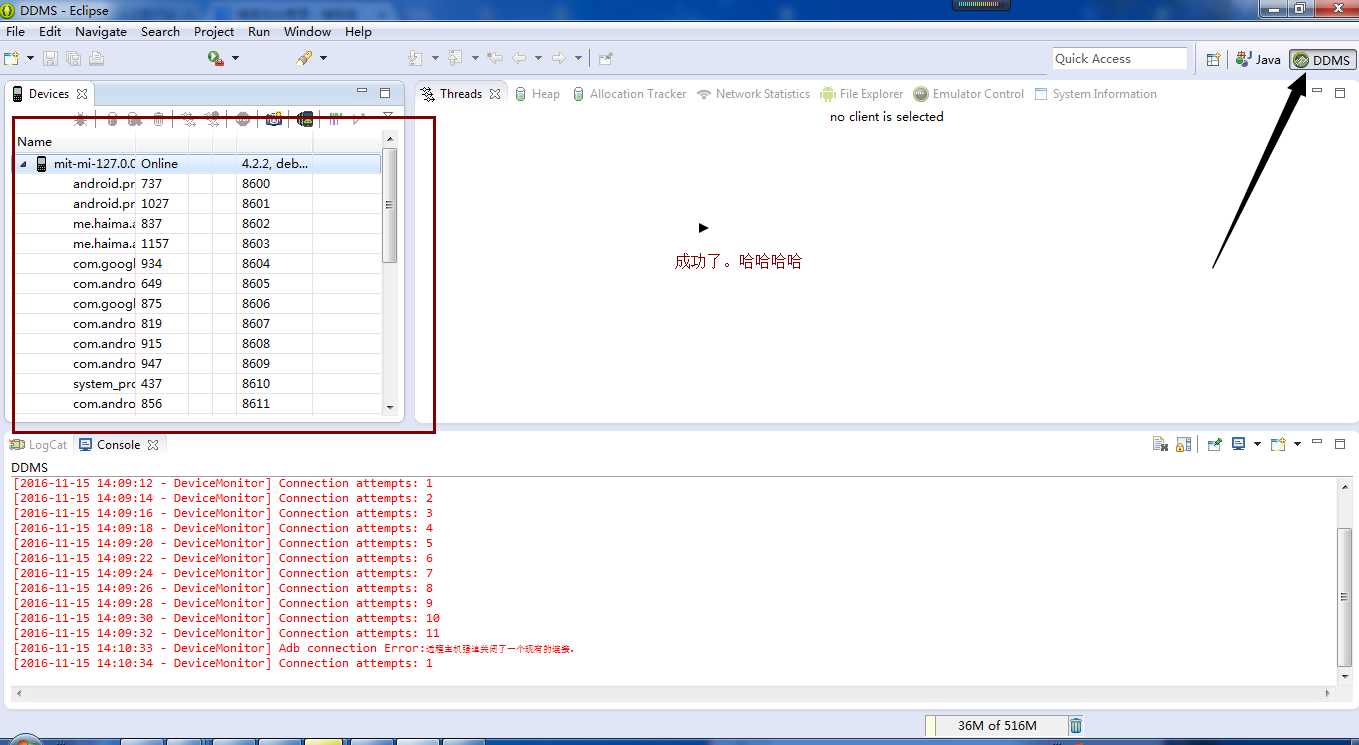Close the Devices view tab
The image size is (1359, 745).
click(x=82, y=94)
